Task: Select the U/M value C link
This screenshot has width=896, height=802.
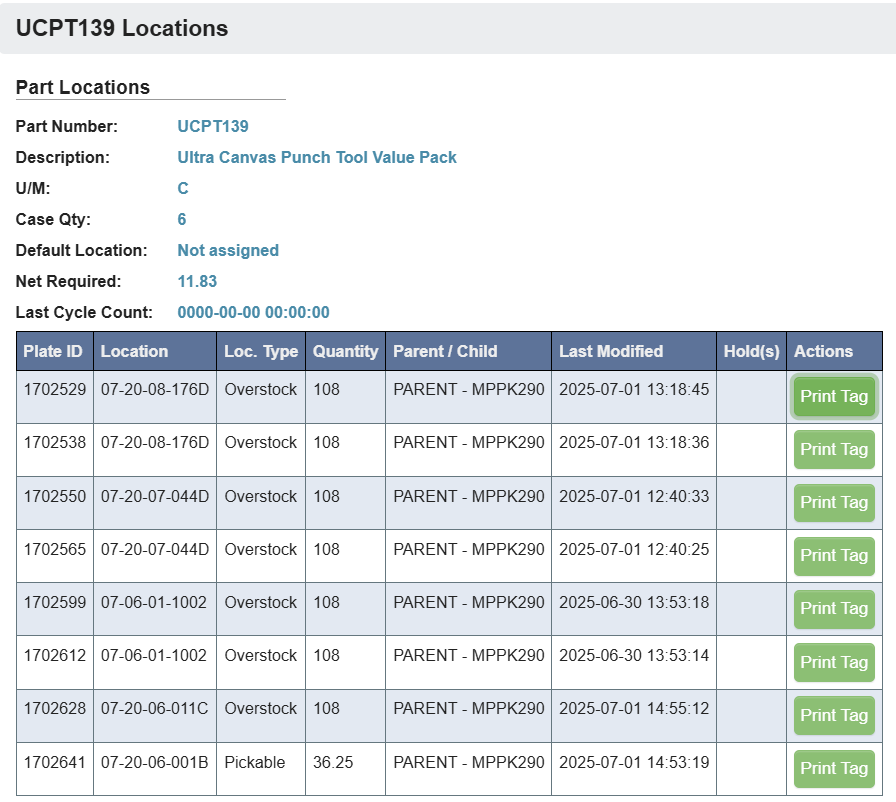Action: (181, 188)
